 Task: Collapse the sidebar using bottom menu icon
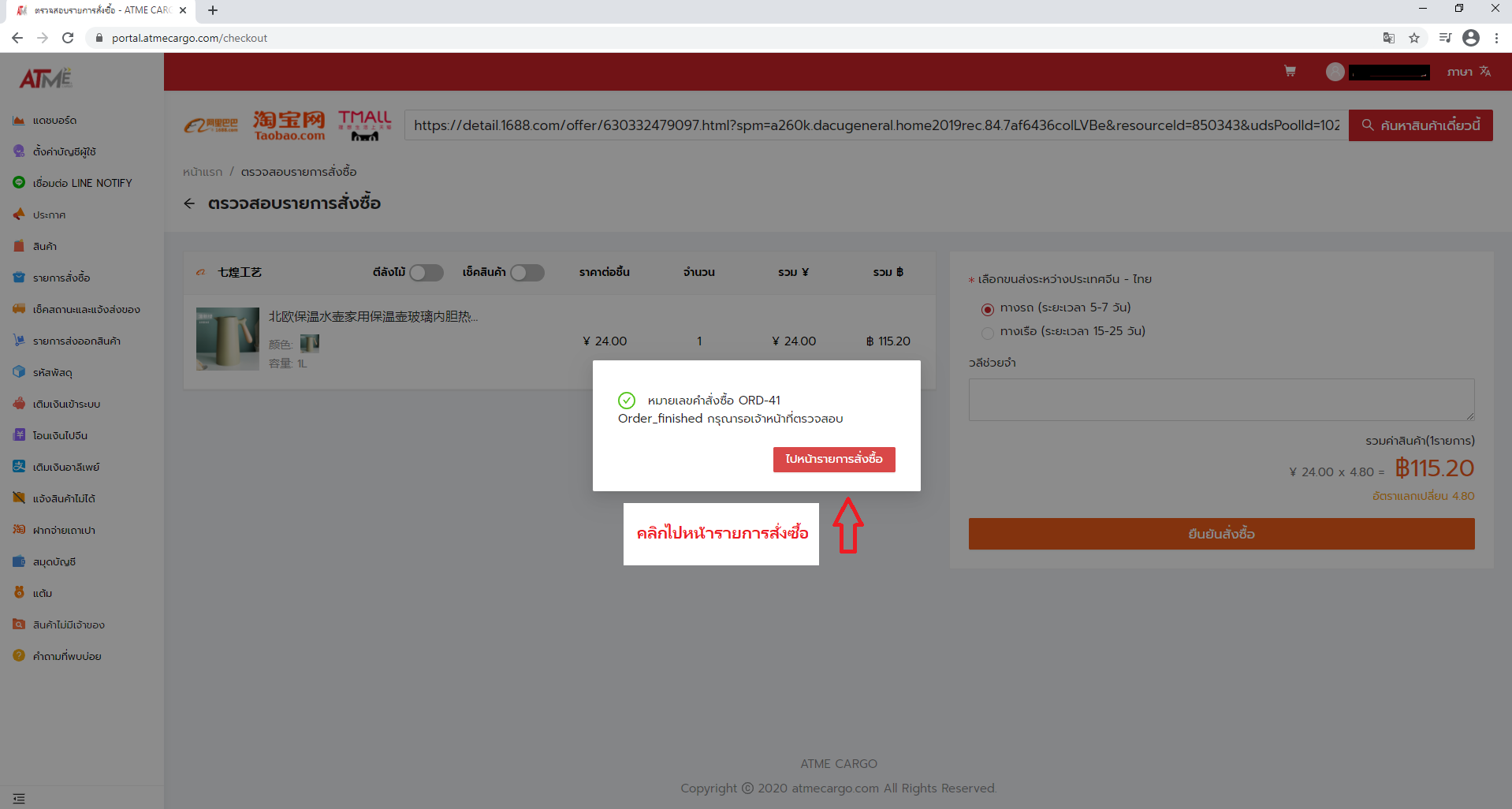pos(19,798)
